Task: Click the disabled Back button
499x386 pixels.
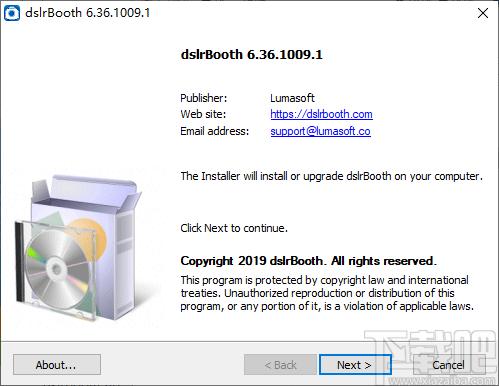Action: click(x=280, y=365)
